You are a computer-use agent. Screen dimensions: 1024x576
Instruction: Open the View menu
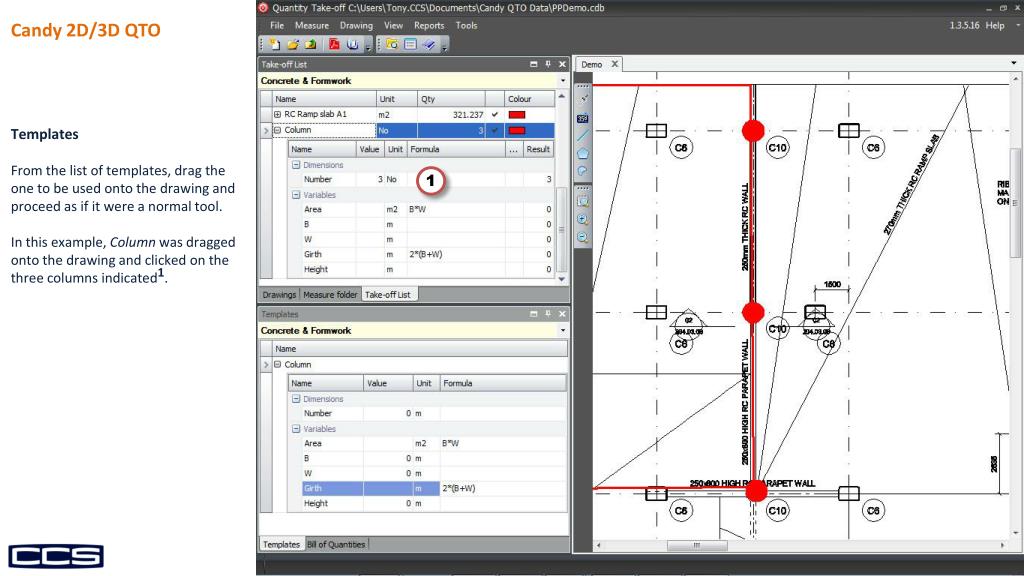point(393,25)
